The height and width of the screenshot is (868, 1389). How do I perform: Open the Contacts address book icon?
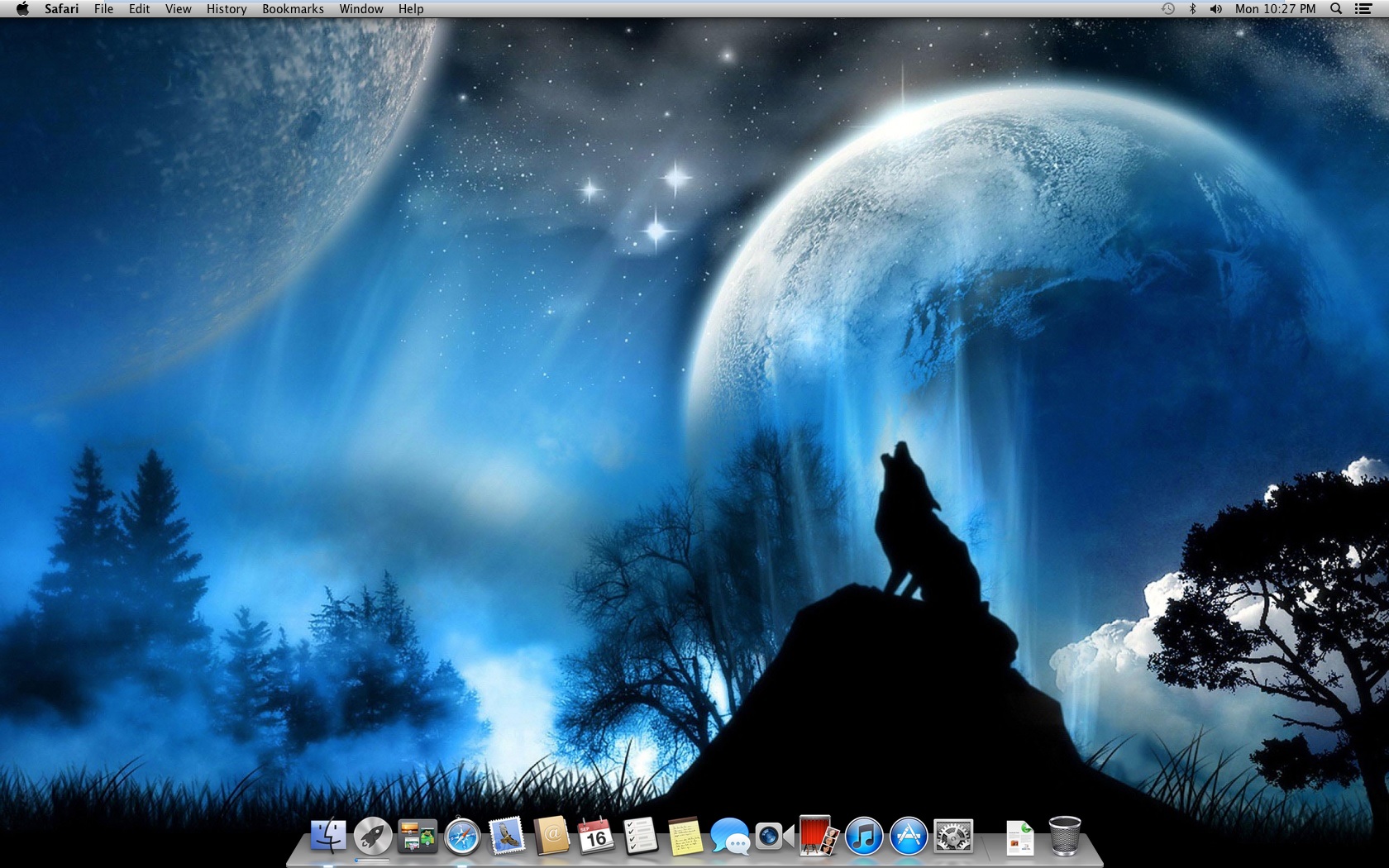(551, 837)
